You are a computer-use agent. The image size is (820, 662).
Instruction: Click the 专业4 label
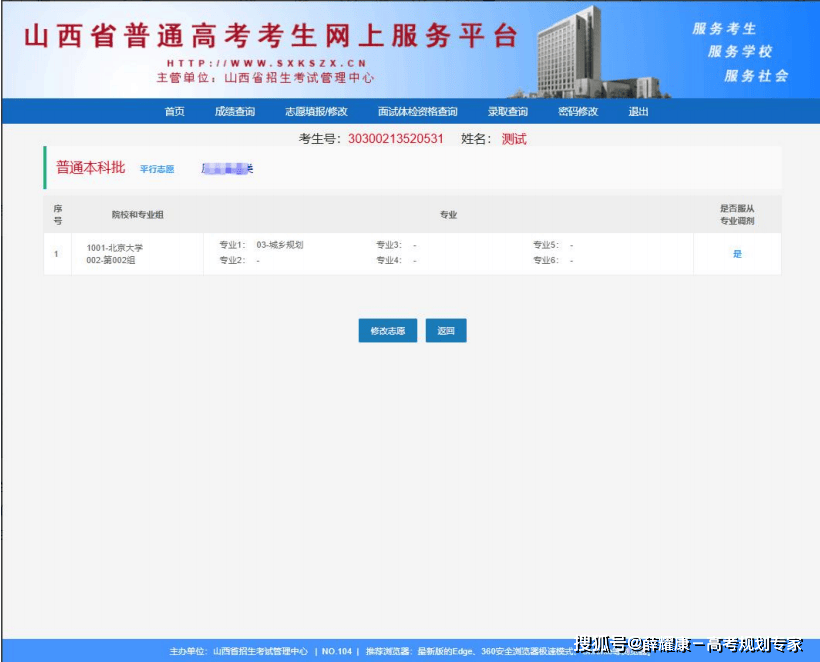click(x=389, y=260)
